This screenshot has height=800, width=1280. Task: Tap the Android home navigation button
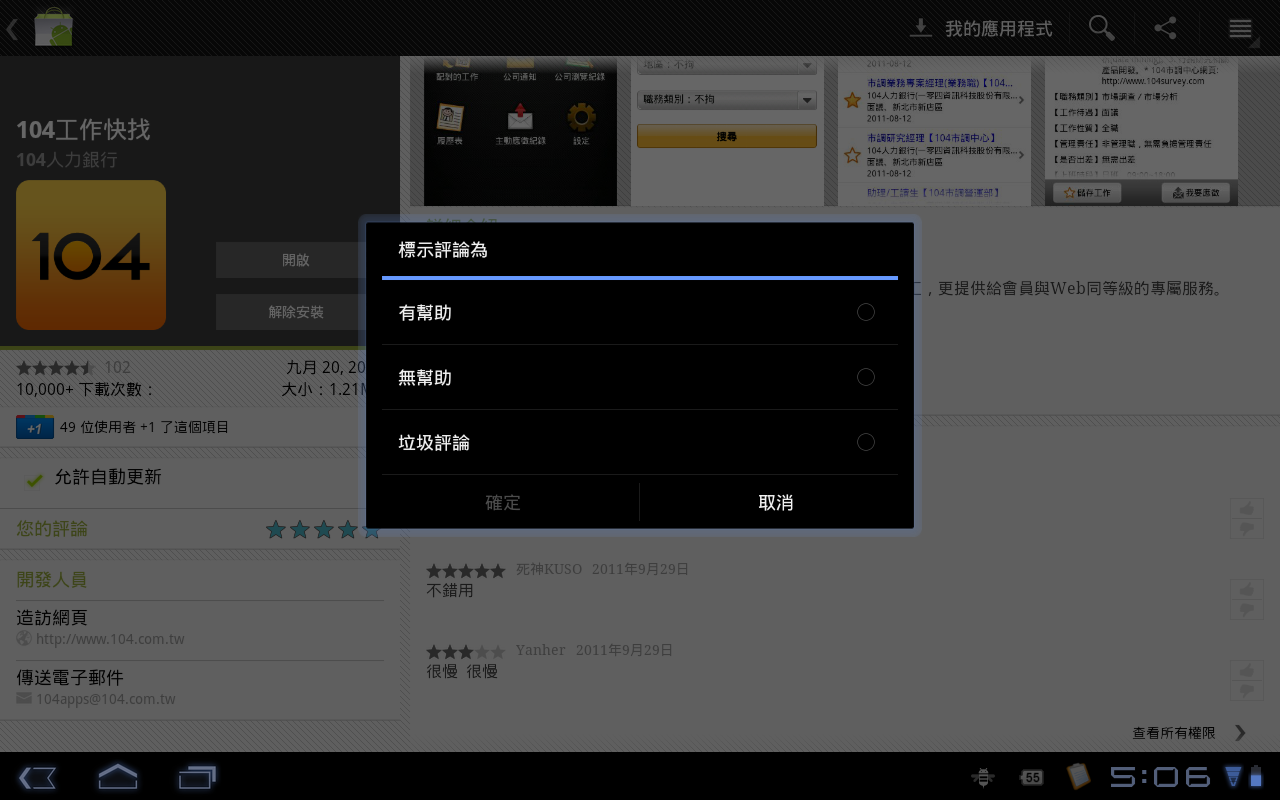tap(117, 776)
